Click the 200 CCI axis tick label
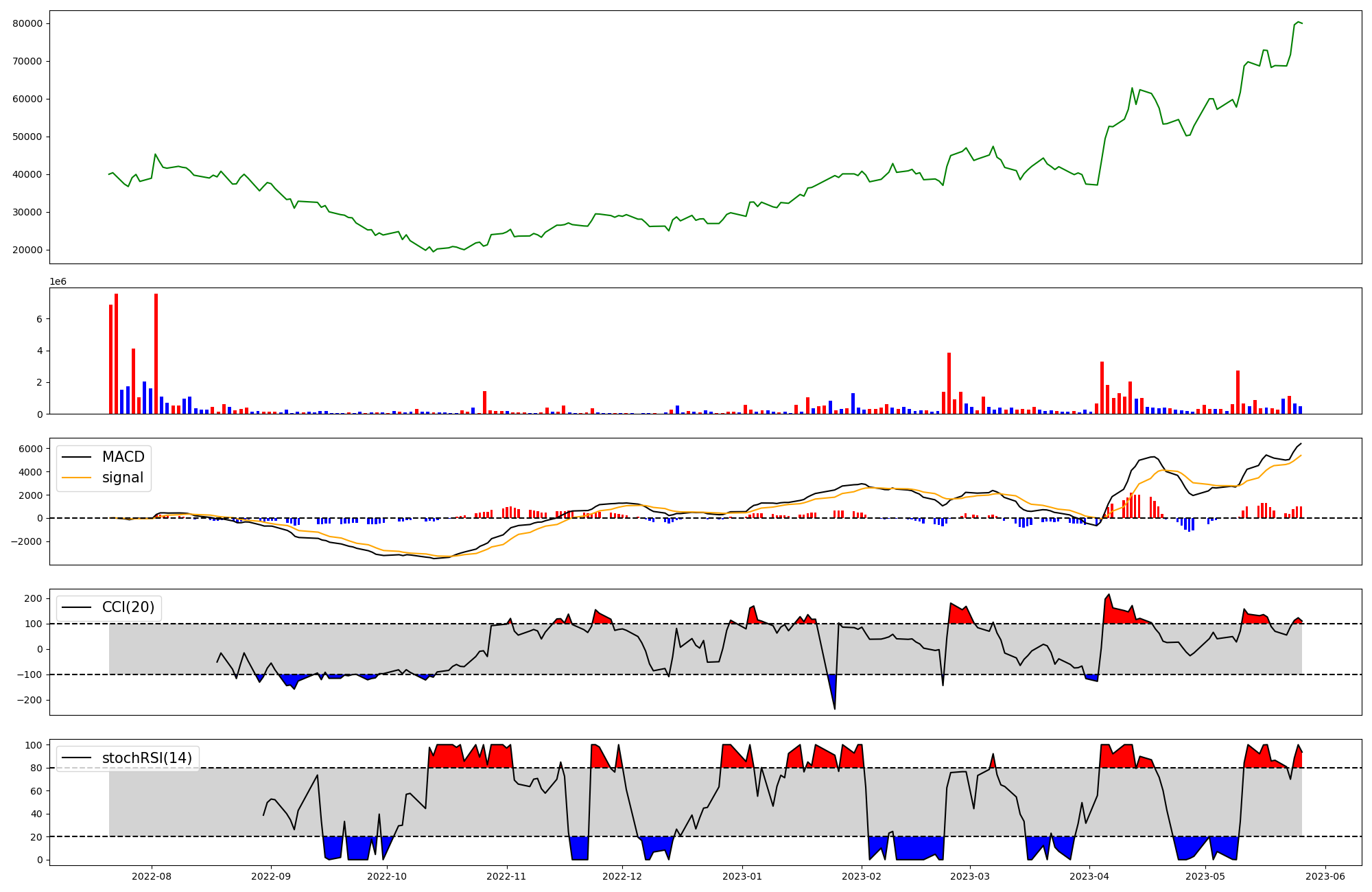Screen dimensions: 1372x892 point(34,598)
